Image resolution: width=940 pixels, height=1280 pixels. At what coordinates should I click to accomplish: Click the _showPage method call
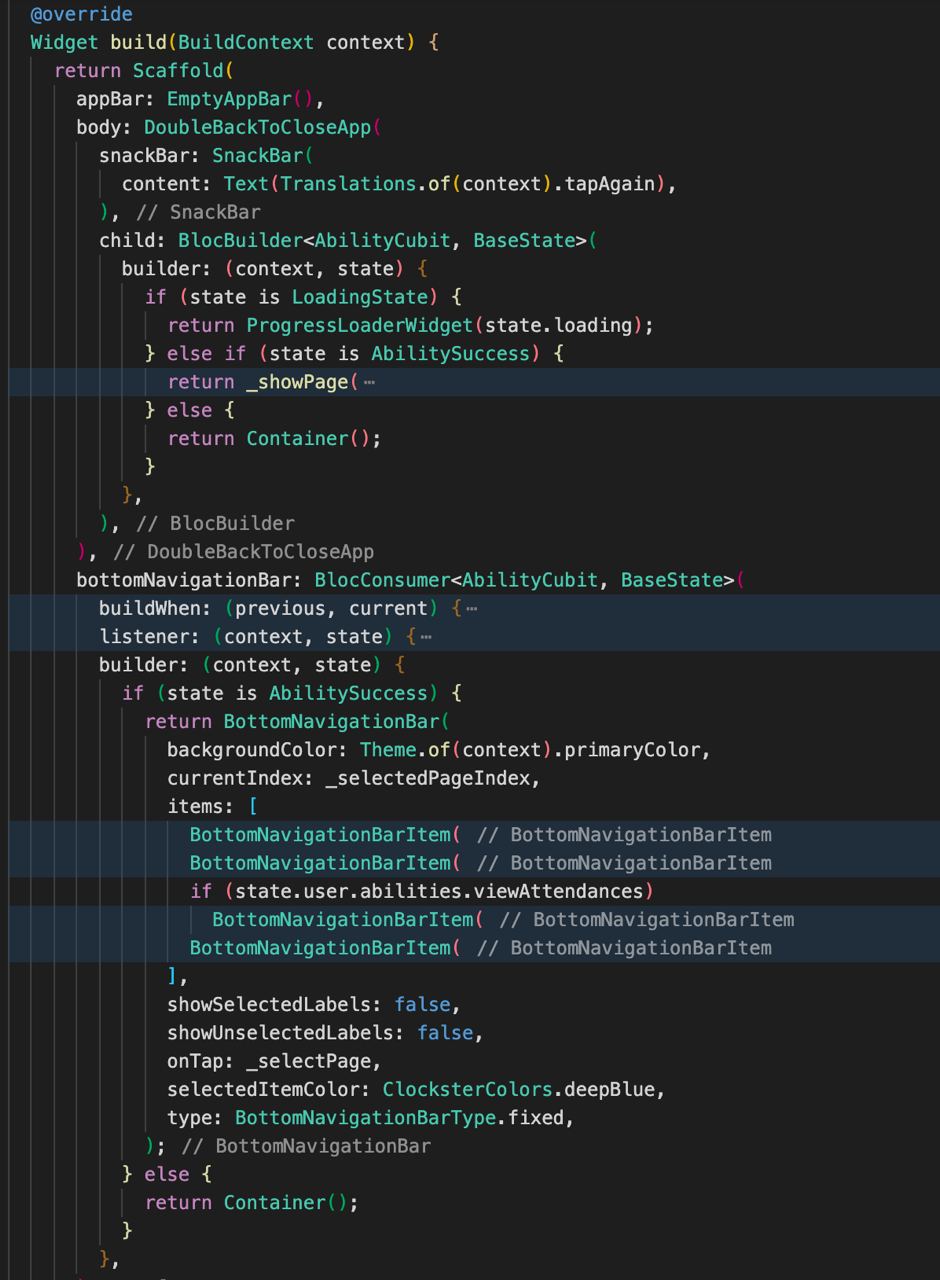pyautogui.click(x=297, y=382)
